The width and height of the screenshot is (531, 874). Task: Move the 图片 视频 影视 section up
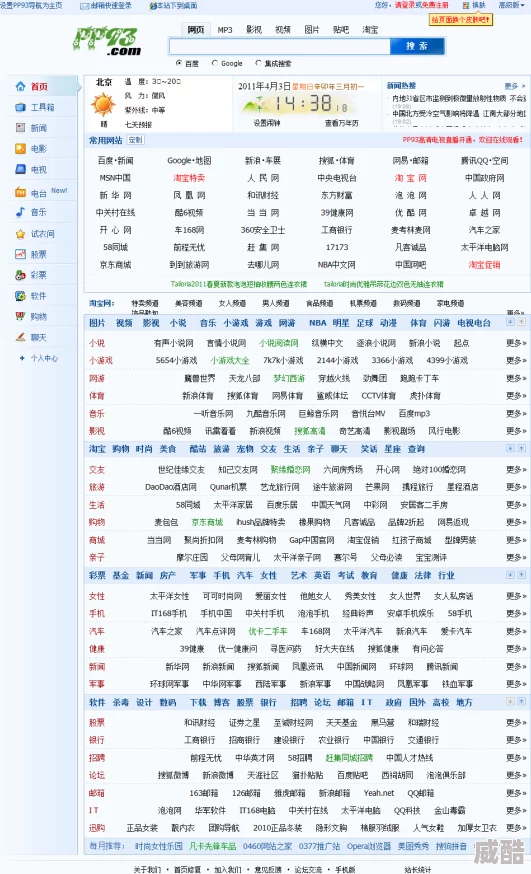(522, 322)
